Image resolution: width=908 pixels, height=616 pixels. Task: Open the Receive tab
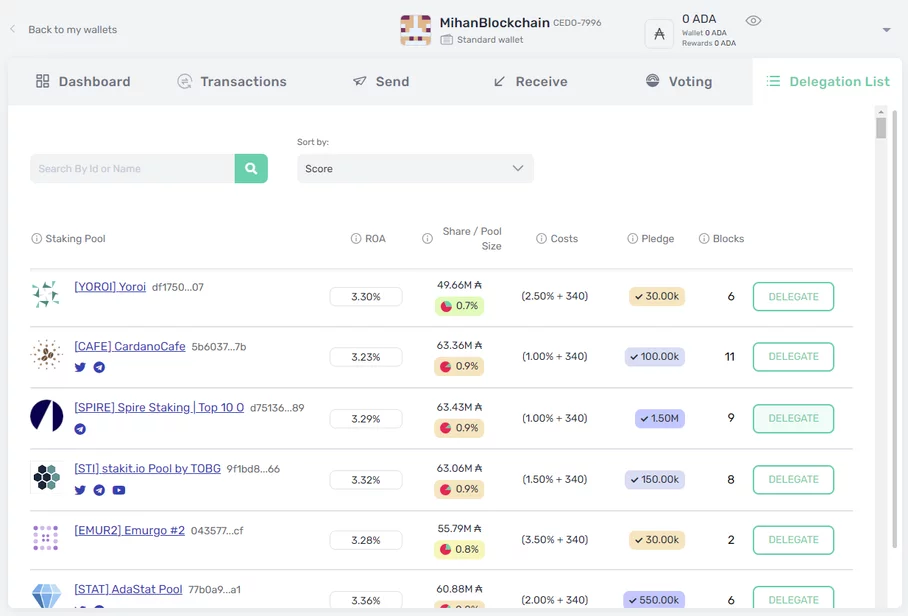pyautogui.click(x=530, y=82)
